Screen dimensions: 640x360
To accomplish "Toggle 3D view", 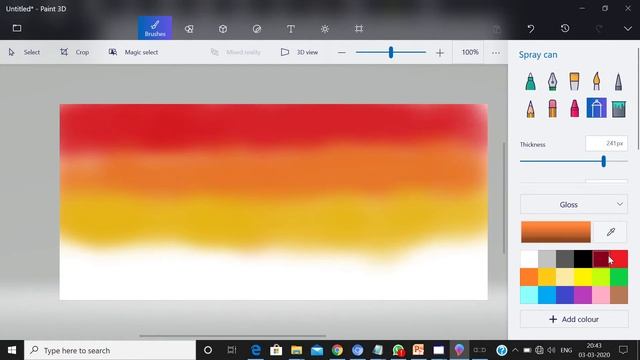I will pos(299,52).
